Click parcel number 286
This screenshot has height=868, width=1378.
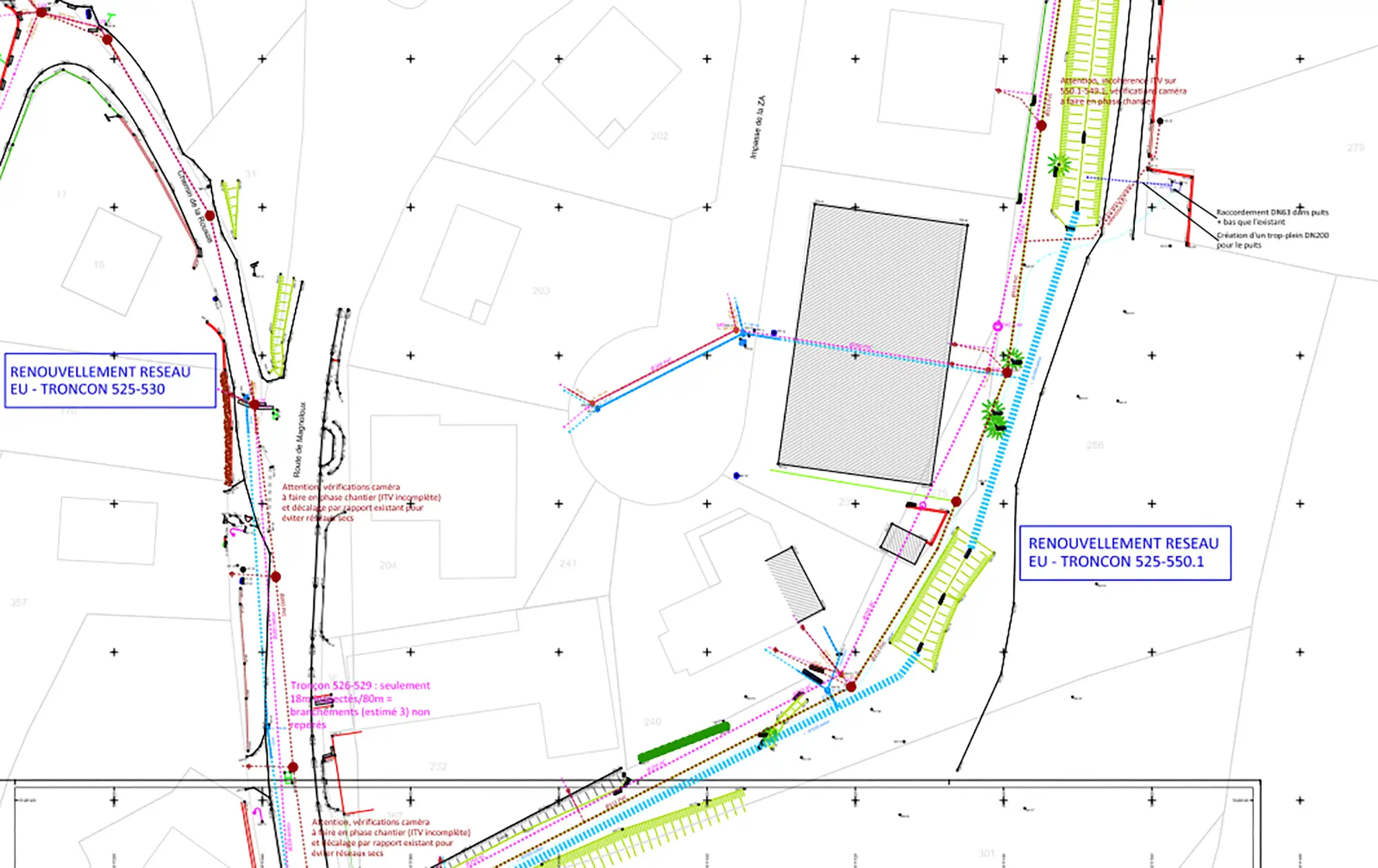coord(1095,445)
